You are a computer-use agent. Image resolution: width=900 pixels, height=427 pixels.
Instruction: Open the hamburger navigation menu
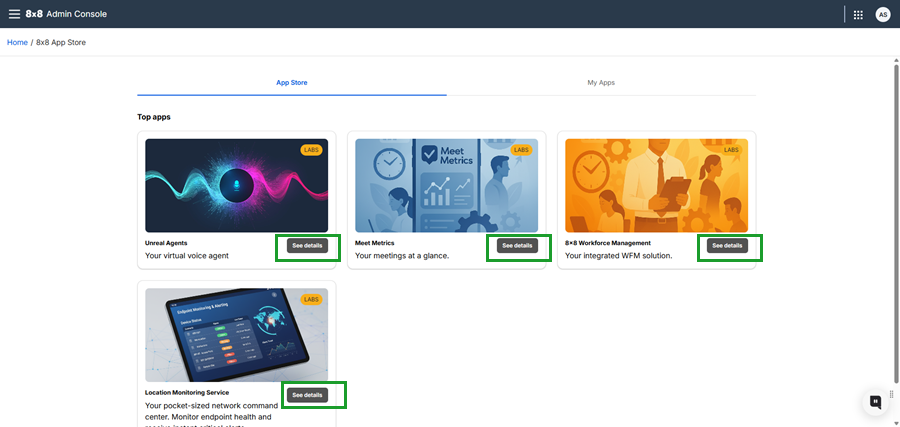pyautogui.click(x=14, y=14)
